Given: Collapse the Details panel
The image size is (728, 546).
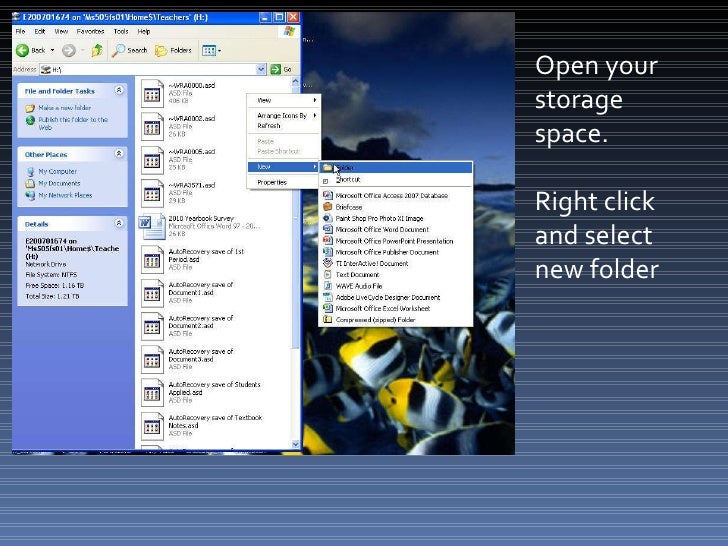Looking at the screenshot, I should [x=120, y=224].
